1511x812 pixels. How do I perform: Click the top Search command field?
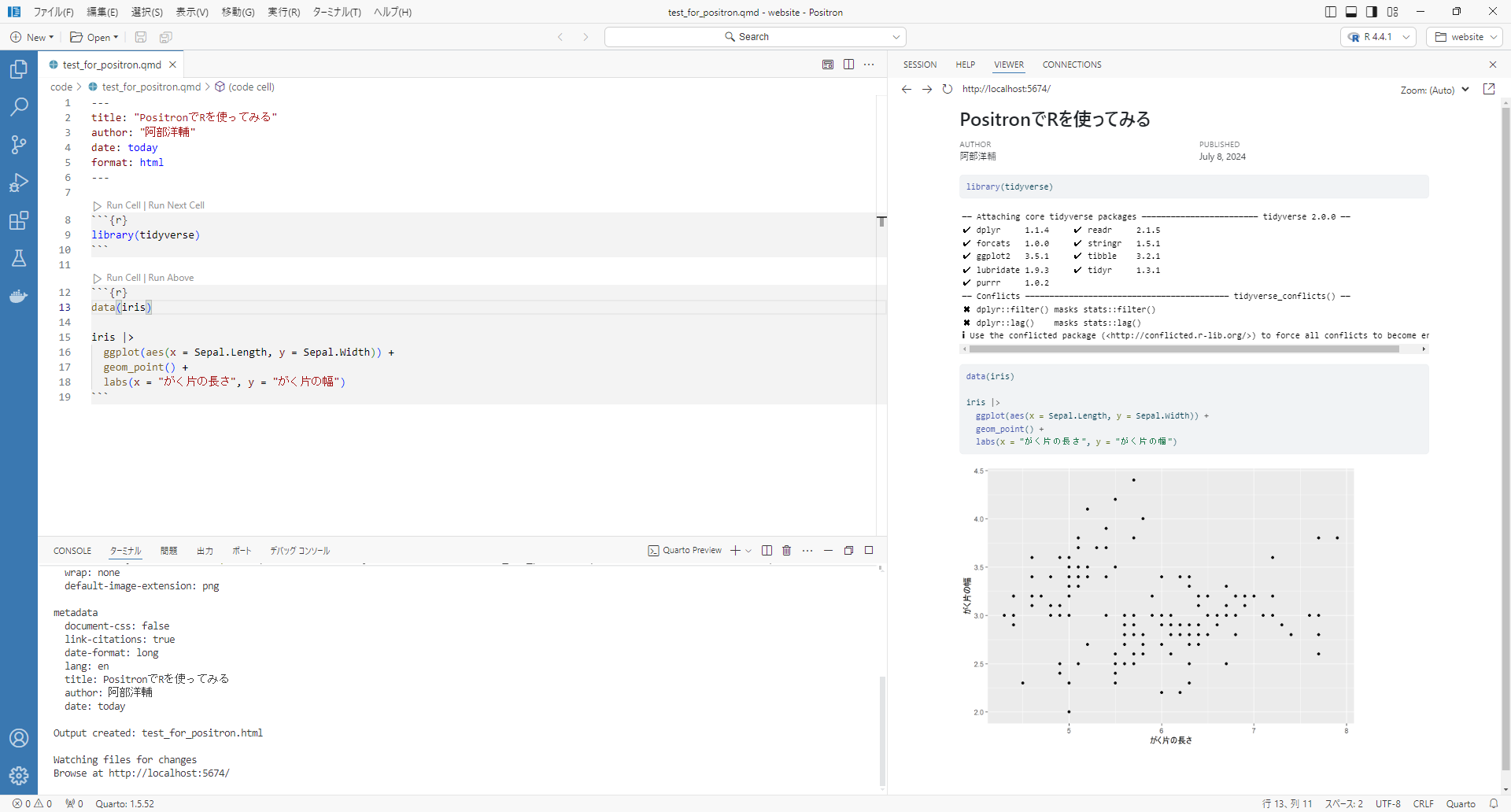point(754,37)
